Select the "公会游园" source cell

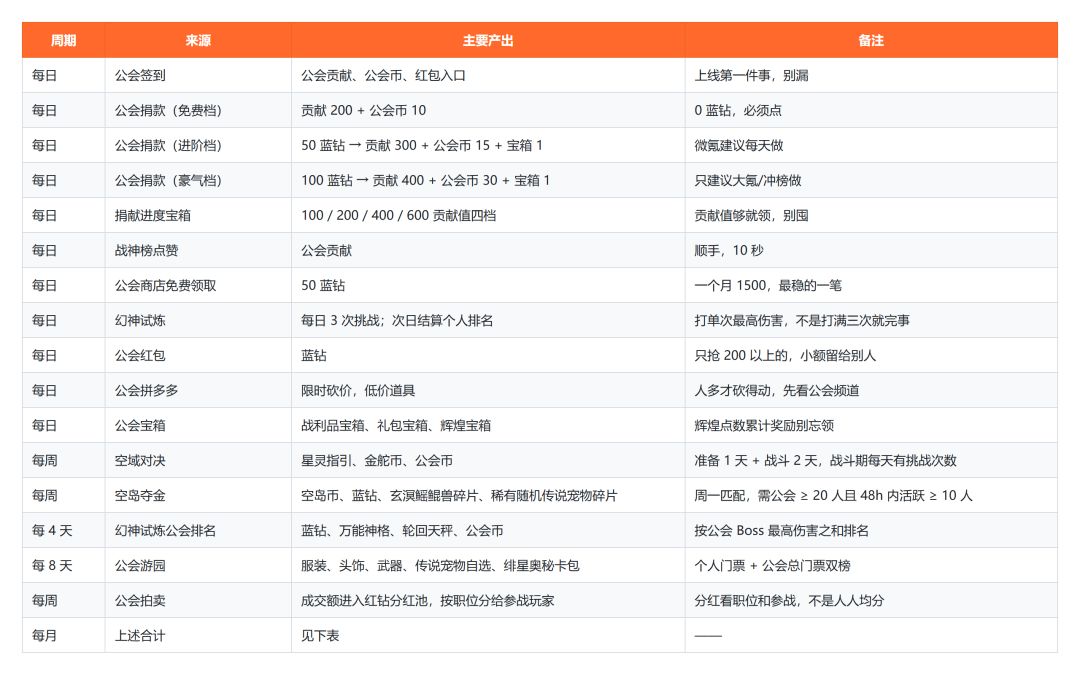[198, 566]
